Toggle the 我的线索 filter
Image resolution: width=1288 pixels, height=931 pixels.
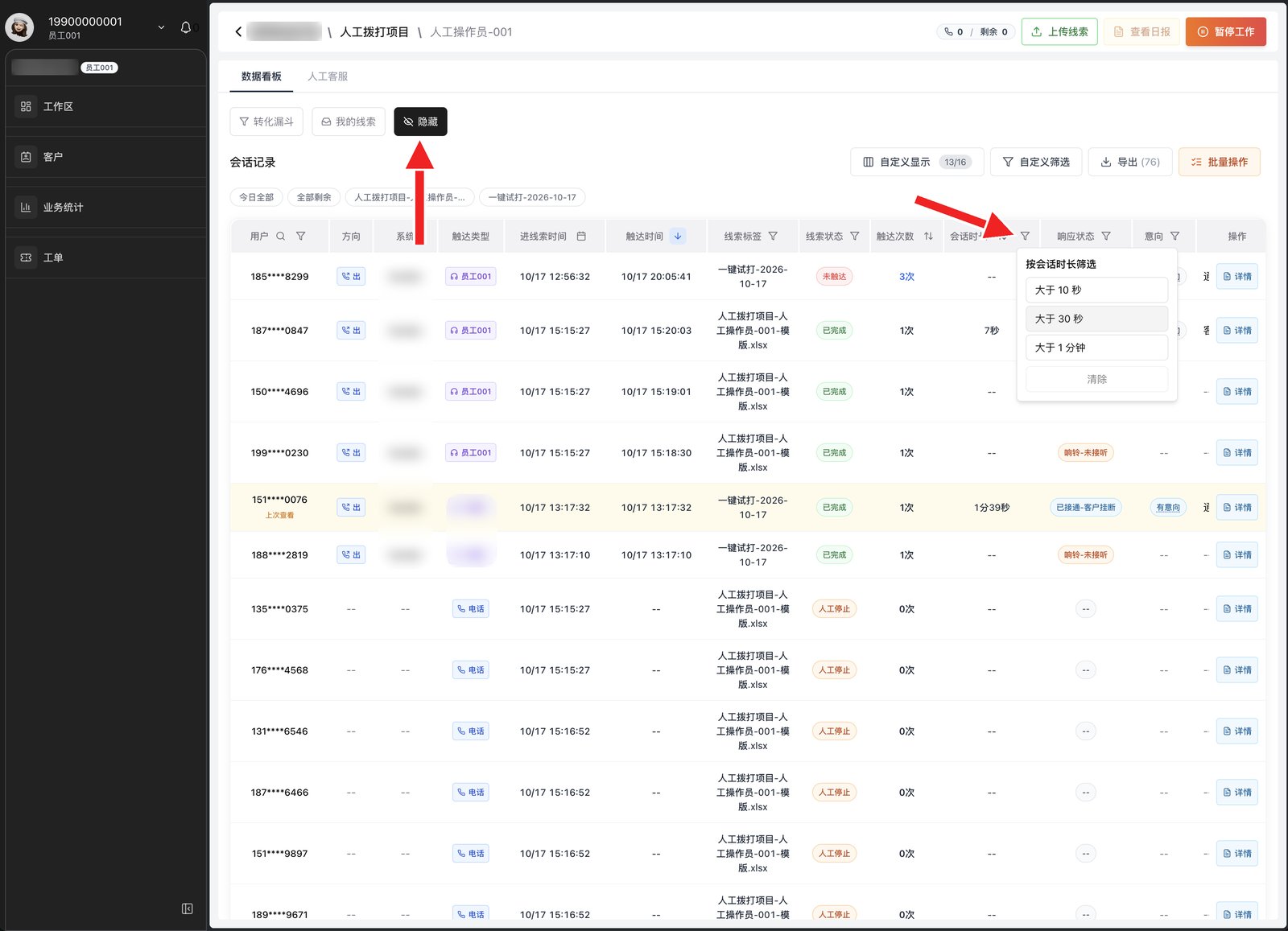pyautogui.click(x=349, y=122)
